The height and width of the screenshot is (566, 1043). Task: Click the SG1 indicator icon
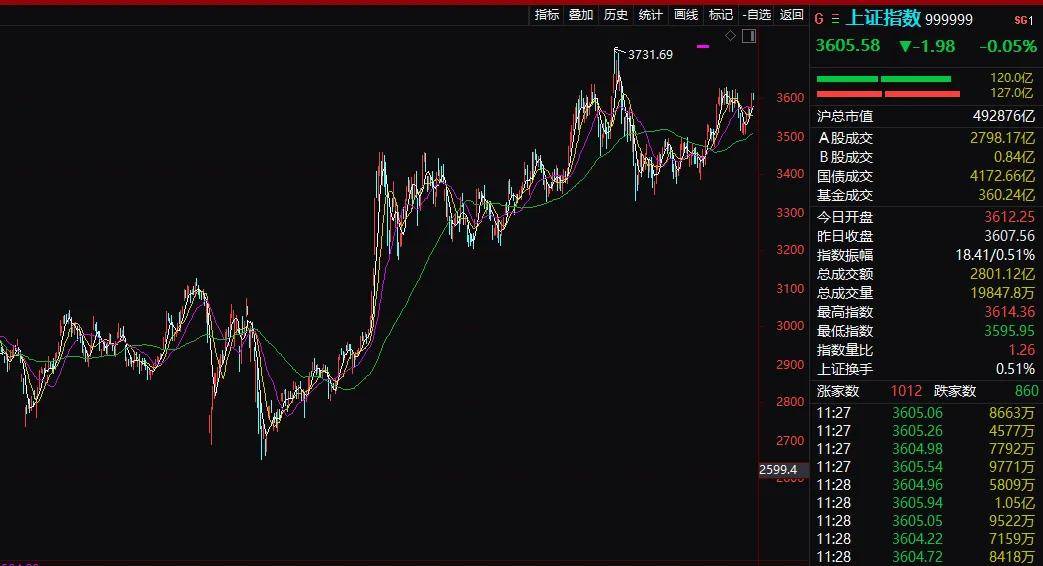coord(1024,20)
